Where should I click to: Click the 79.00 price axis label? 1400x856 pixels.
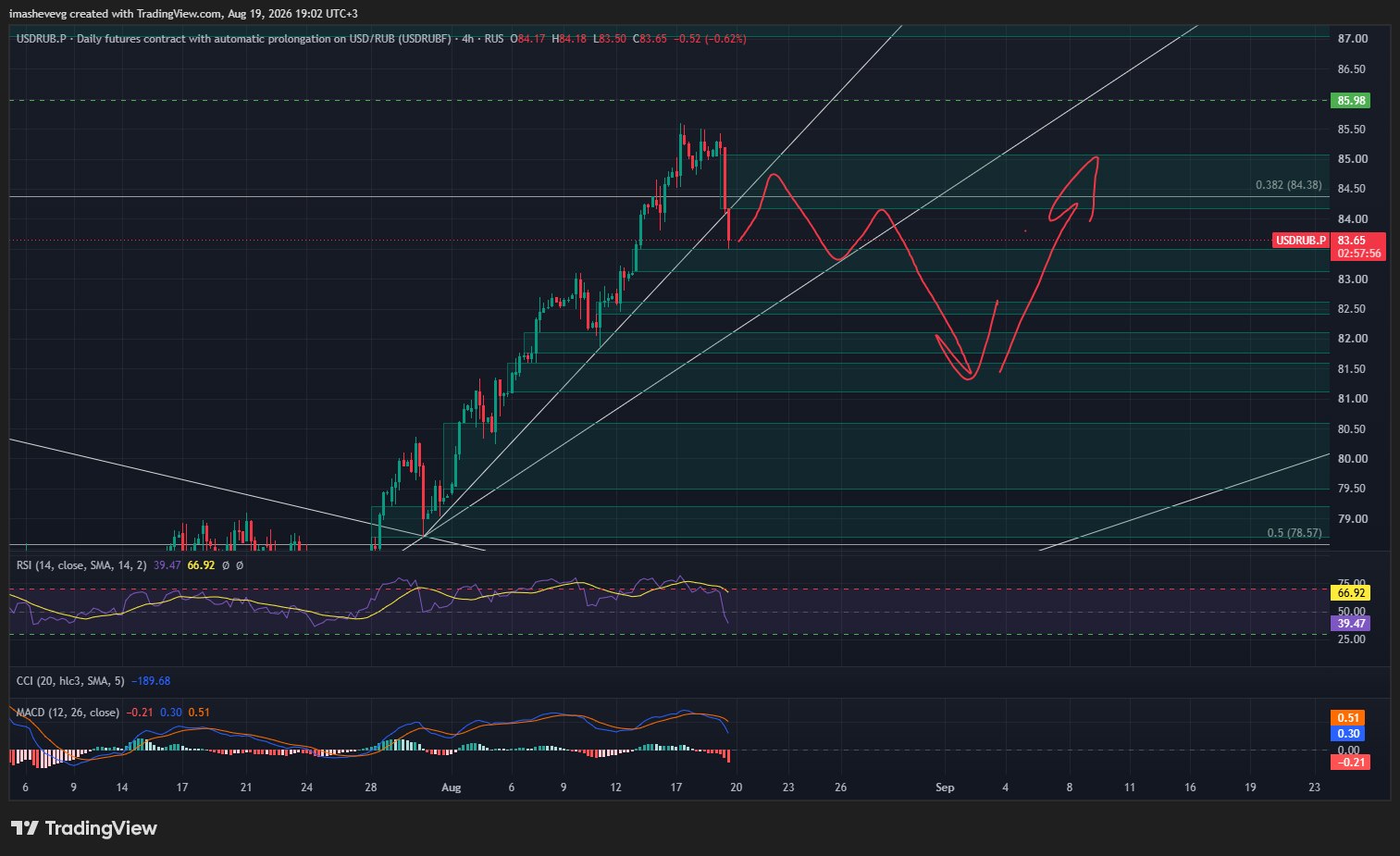tap(1352, 519)
